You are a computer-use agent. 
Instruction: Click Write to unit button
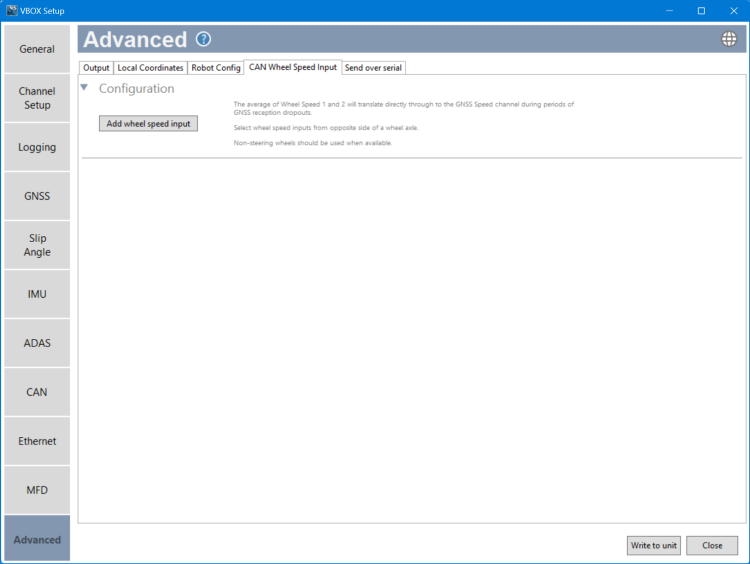click(x=653, y=545)
